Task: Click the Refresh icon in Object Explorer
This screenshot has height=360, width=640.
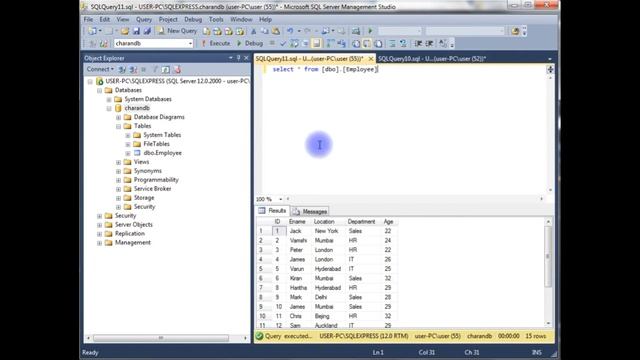Action: coord(165,69)
